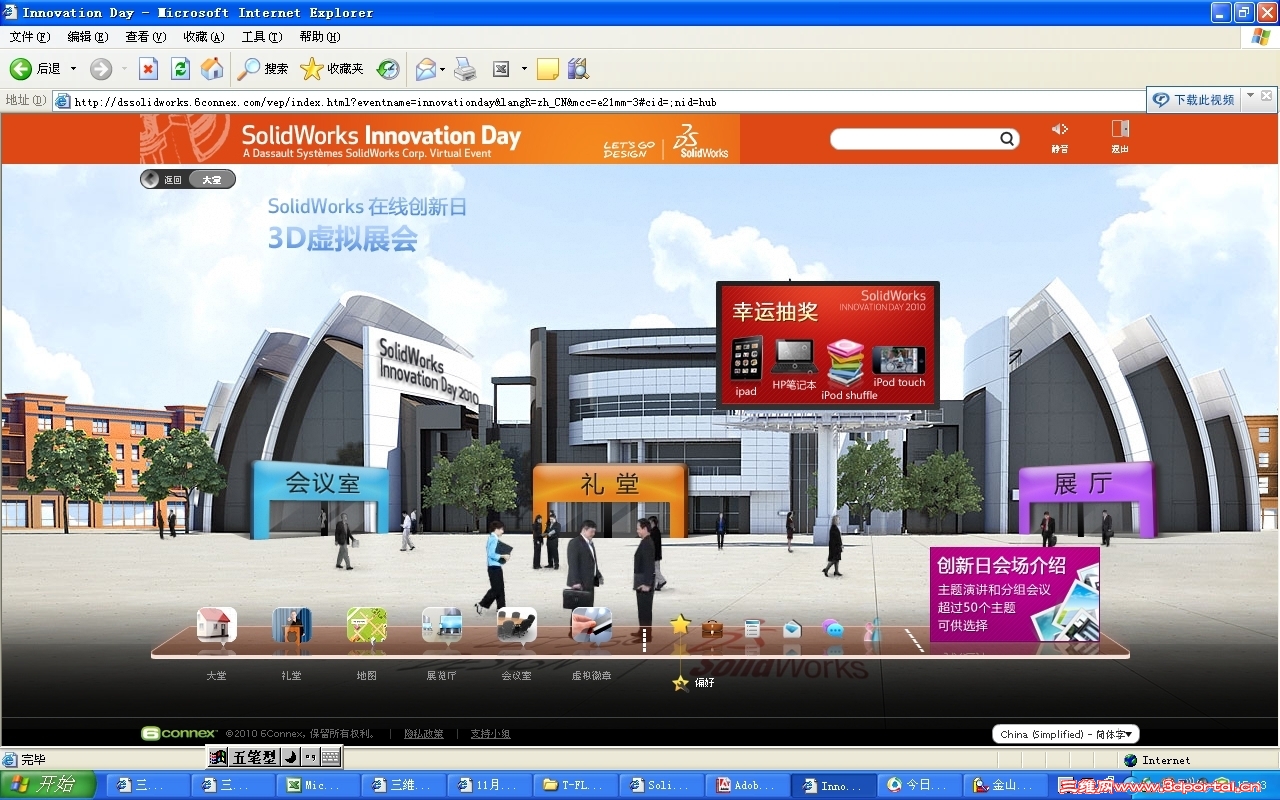Click the IE Forward arrow button
This screenshot has height=800, width=1280.
tap(101, 69)
